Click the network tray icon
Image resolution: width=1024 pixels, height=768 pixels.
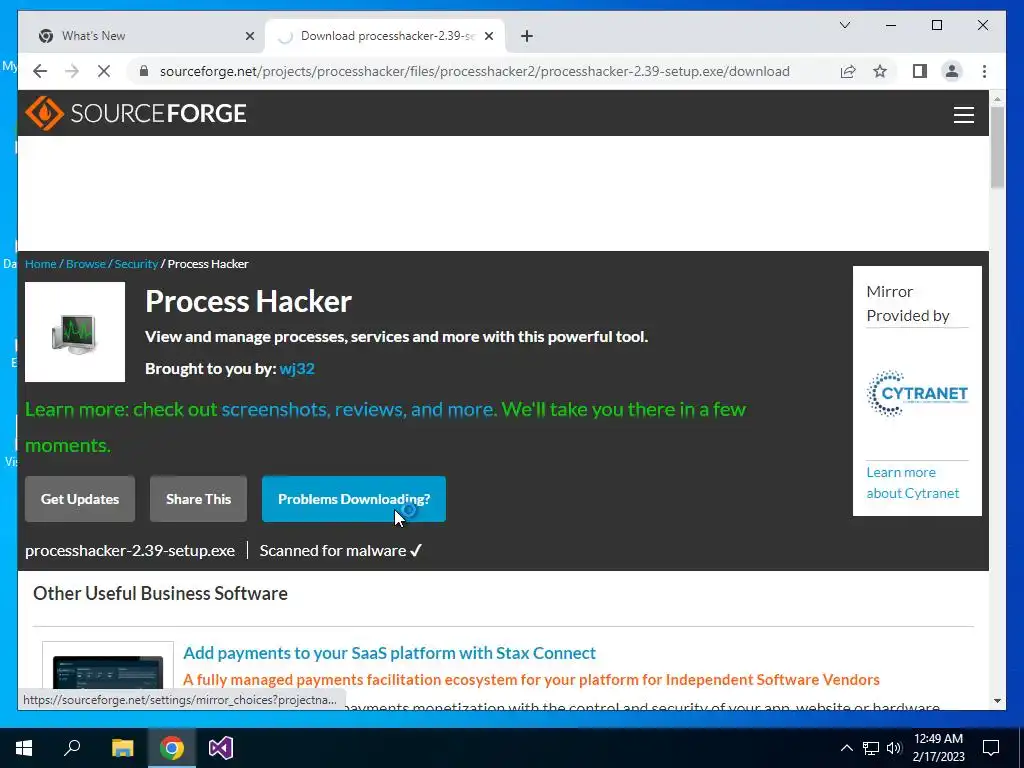point(871,748)
